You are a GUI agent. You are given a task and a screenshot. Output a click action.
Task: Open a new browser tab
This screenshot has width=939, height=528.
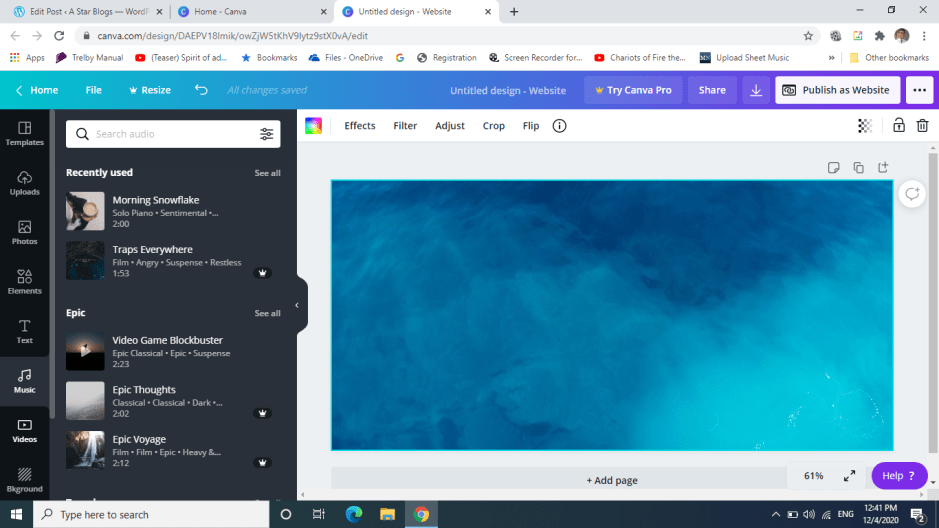click(514, 11)
